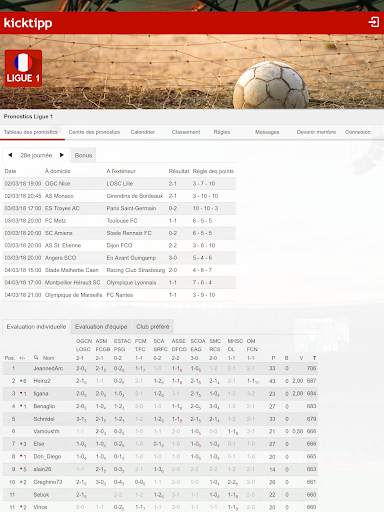
Task: Click the ESTAC PSG column header
Action: tap(122, 349)
